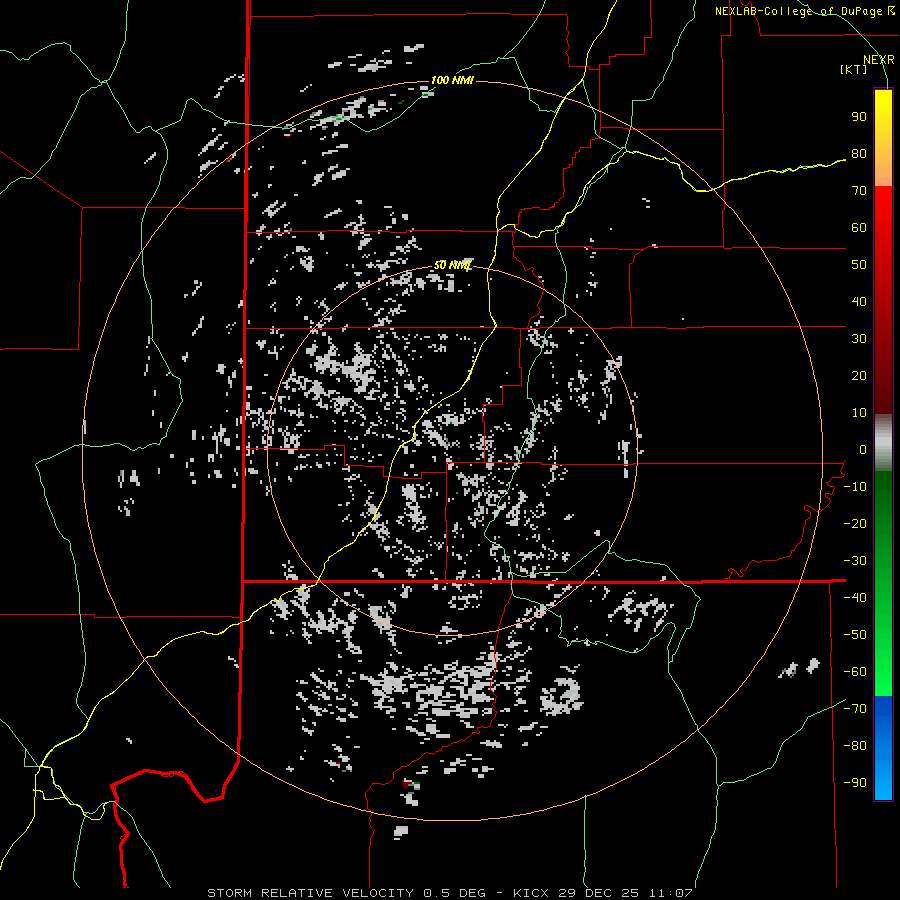Viewport: 900px width, 900px height.
Task: Click the 100 NMI range ring label
Action: pyautogui.click(x=452, y=80)
